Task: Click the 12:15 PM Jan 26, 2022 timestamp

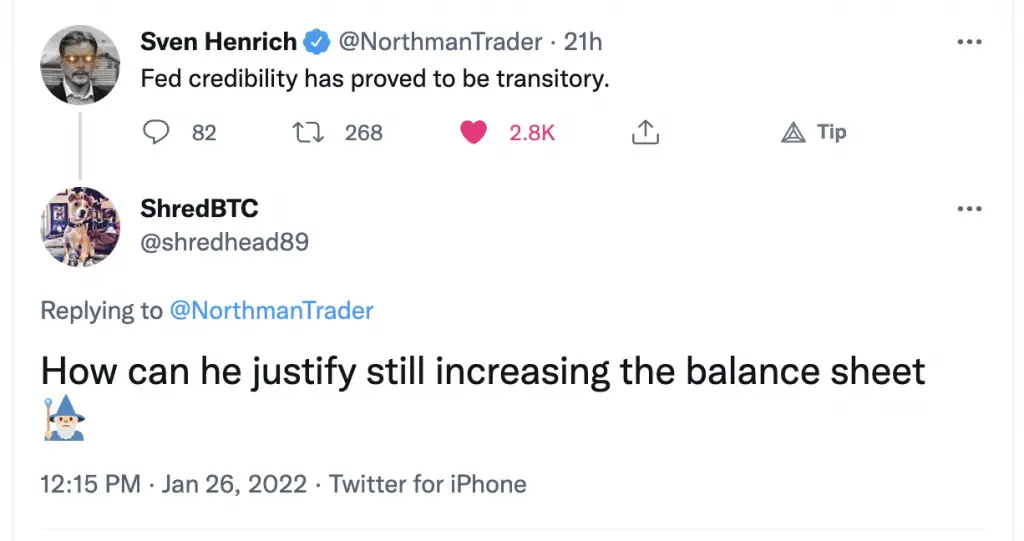Action: tap(172, 485)
